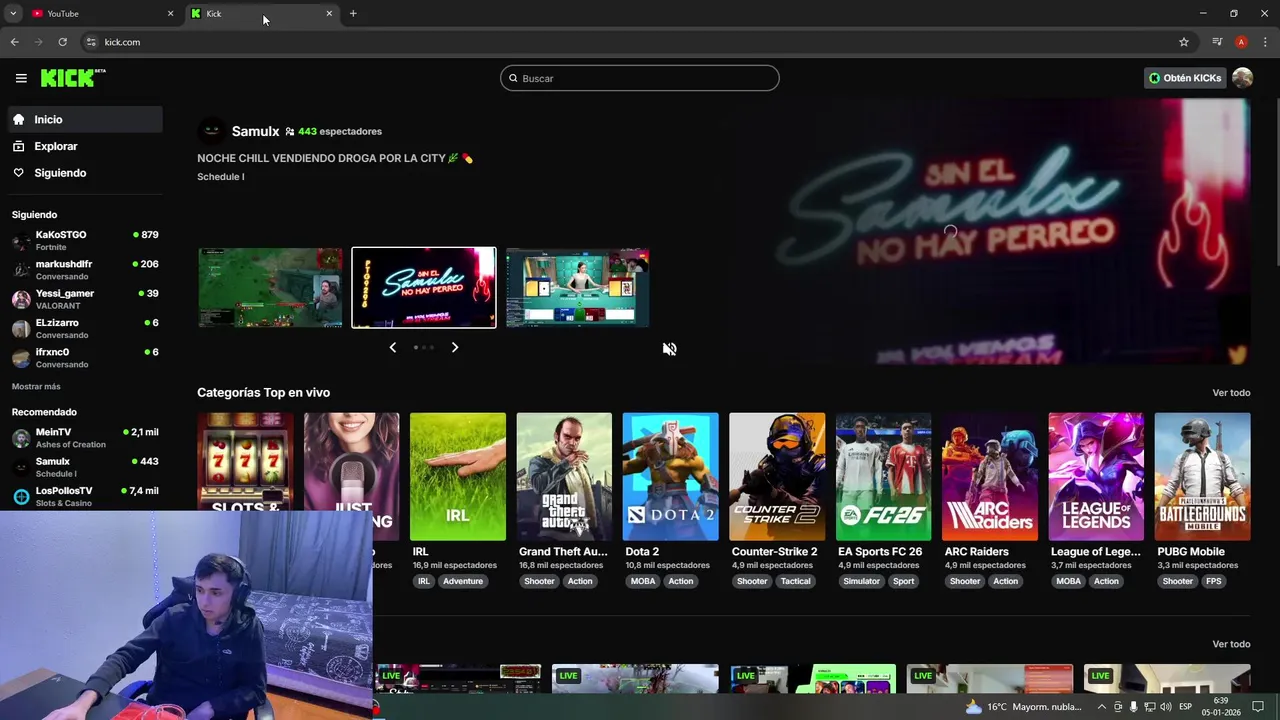This screenshot has width=1280, height=720.
Task: Open recommended channel LosPollosTV
Action: [85, 496]
